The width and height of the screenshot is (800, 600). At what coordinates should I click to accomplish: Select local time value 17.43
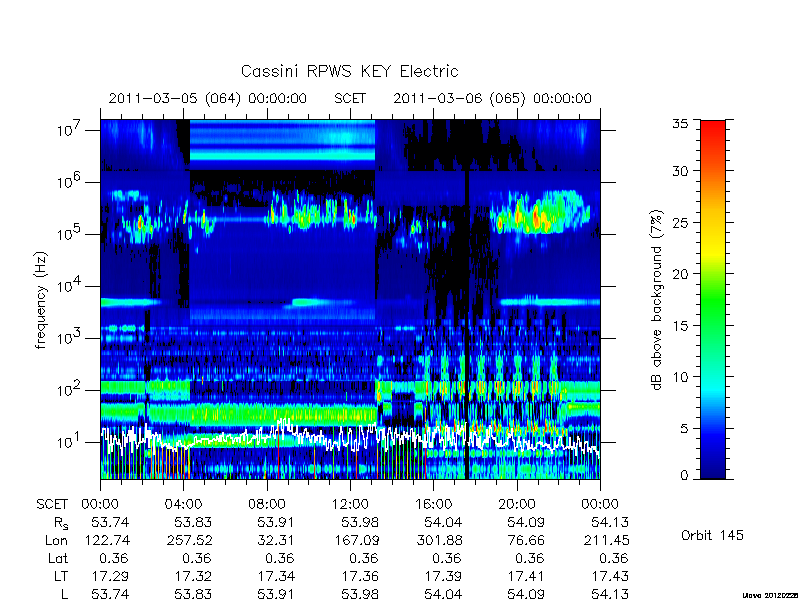pos(610,576)
